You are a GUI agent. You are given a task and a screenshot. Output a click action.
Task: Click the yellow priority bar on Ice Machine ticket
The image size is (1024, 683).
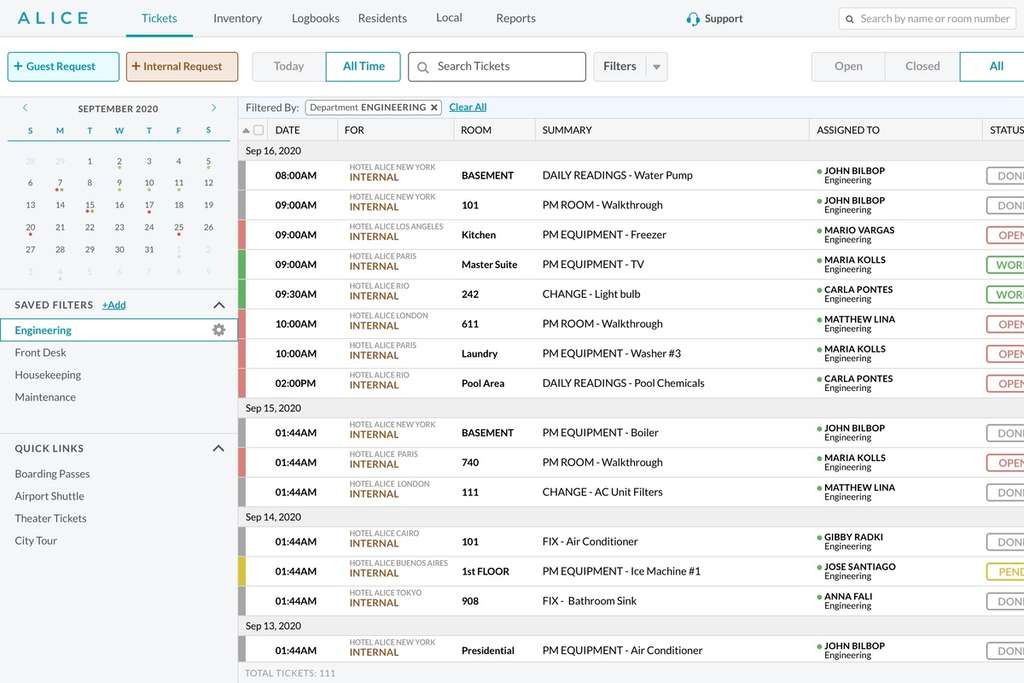[242, 571]
